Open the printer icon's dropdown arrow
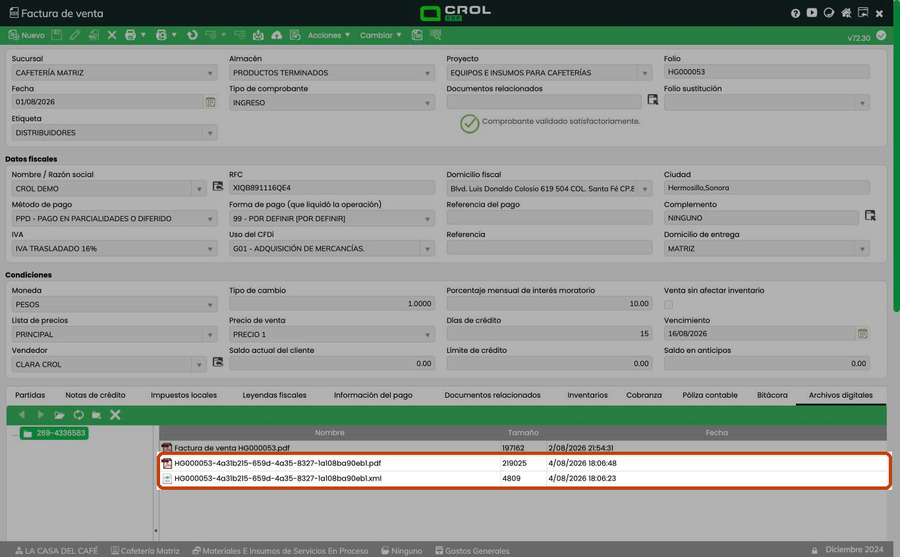This screenshot has width=900, height=557. click(143, 35)
